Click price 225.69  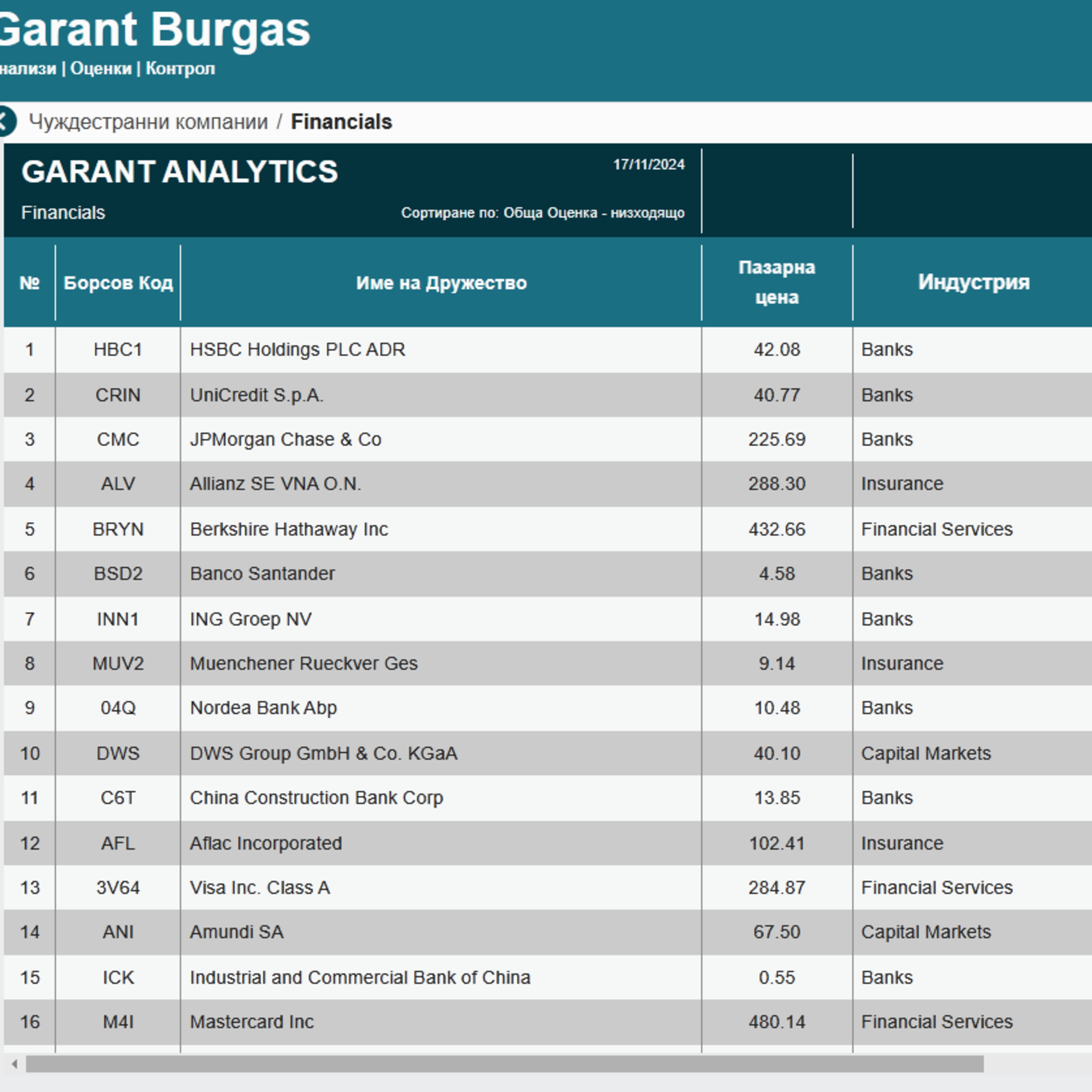(777, 439)
